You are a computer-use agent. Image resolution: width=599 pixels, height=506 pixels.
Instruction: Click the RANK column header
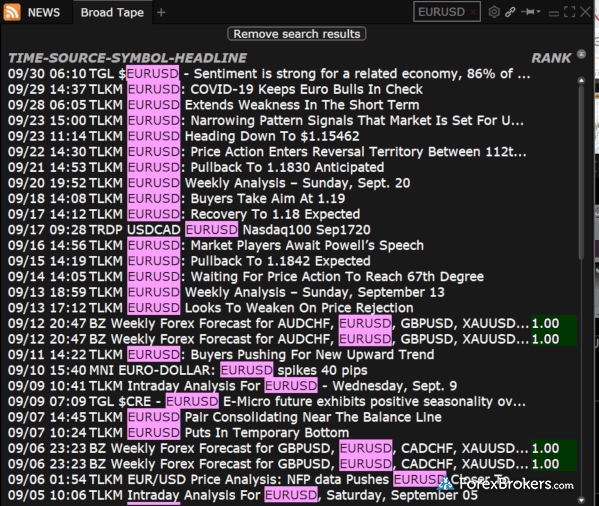pos(551,58)
